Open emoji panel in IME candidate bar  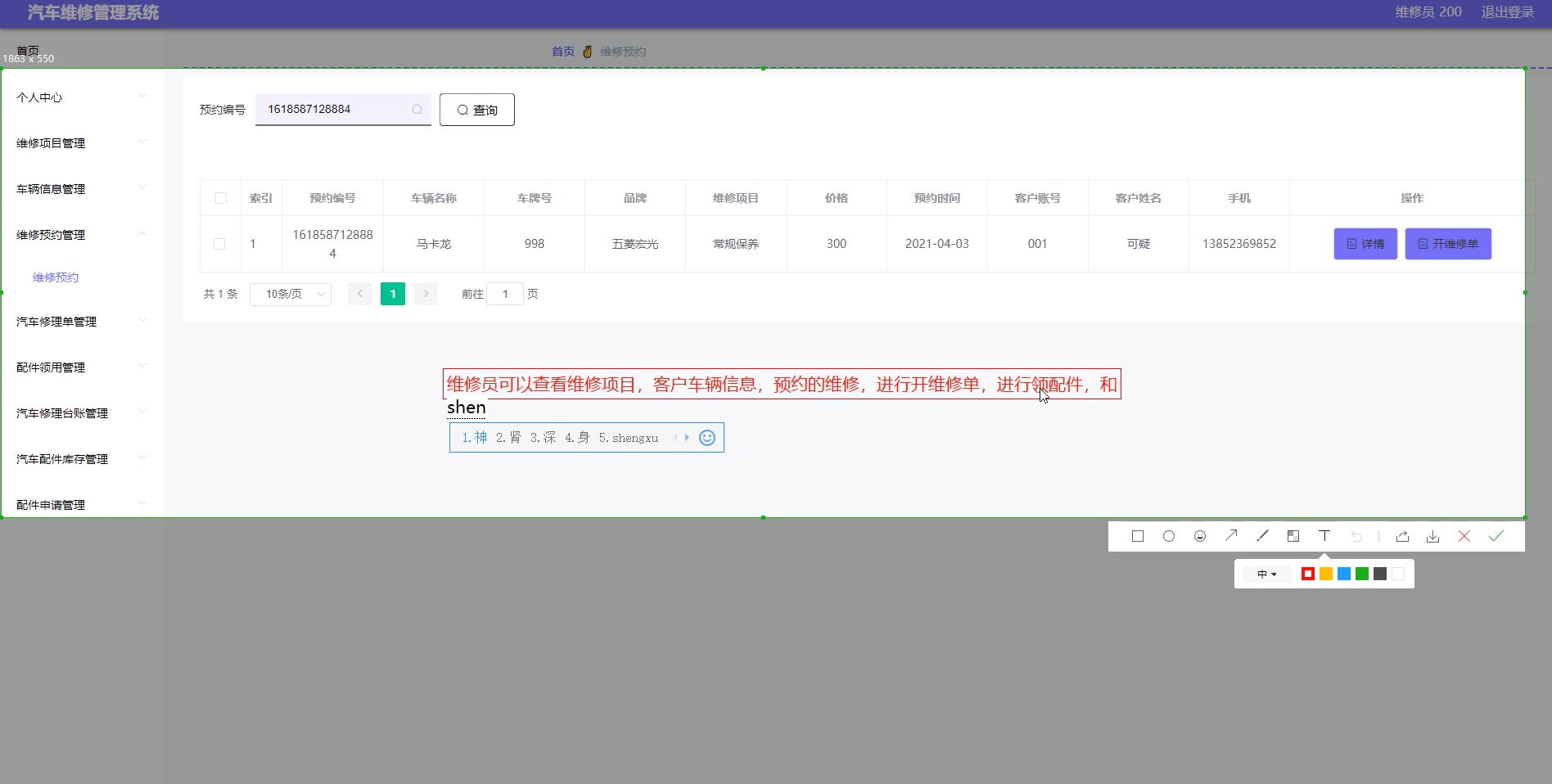(x=707, y=438)
